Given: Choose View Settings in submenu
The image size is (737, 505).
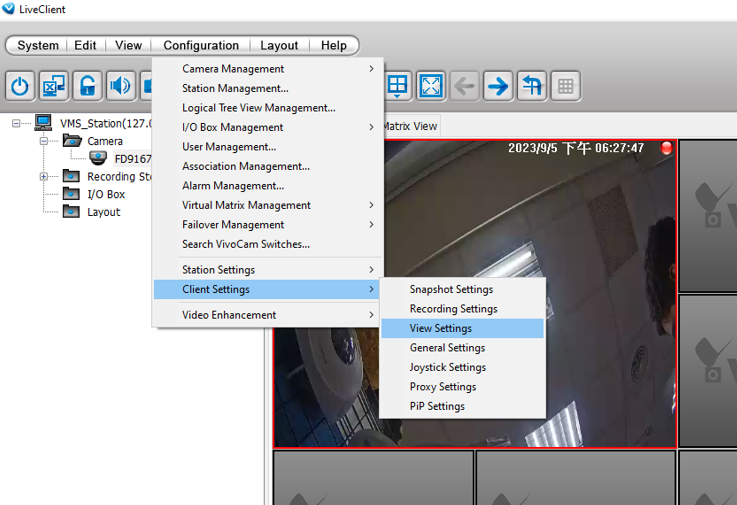Looking at the screenshot, I should 463,328.
